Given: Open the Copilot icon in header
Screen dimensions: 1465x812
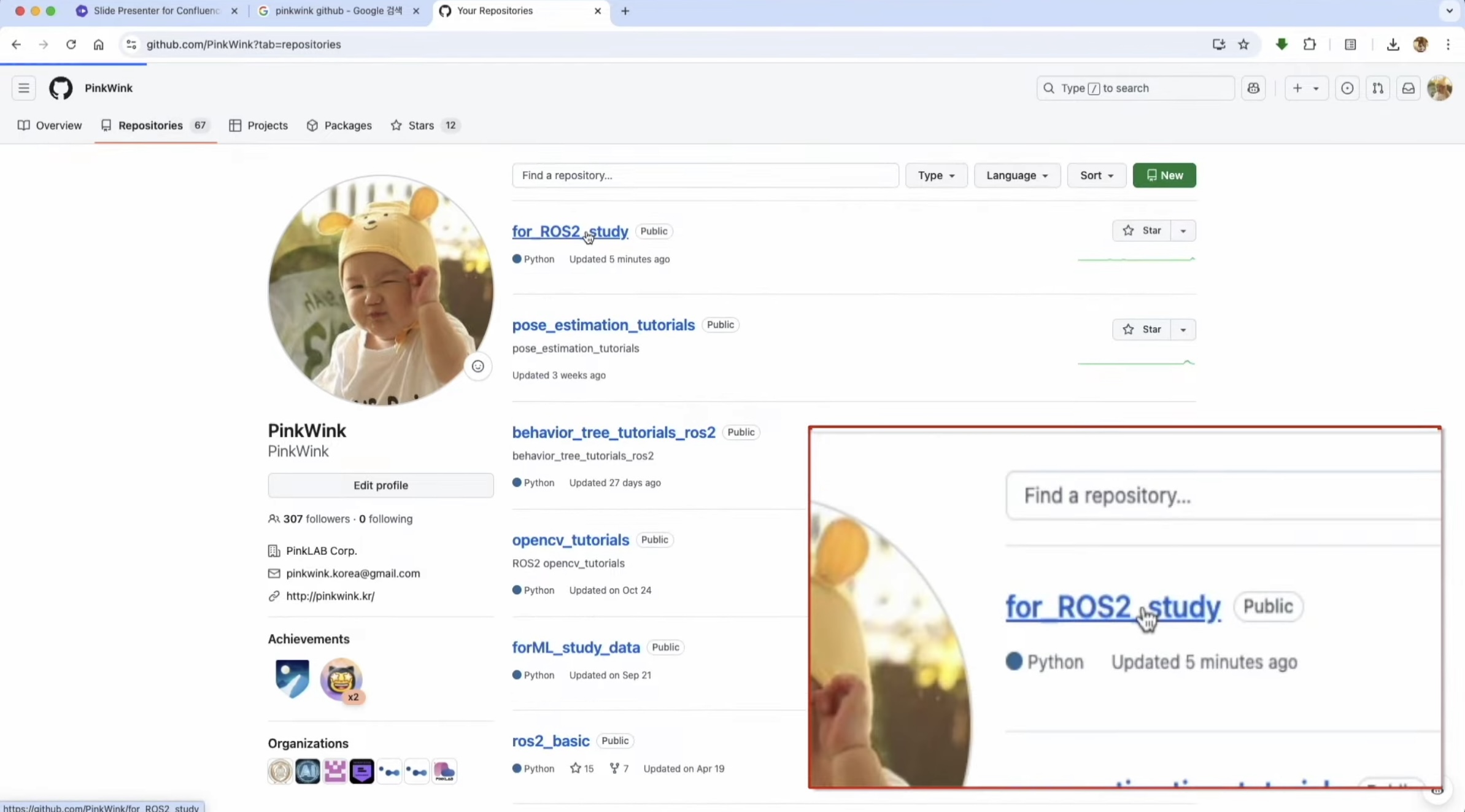Looking at the screenshot, I should click(x=1253, y=88).
